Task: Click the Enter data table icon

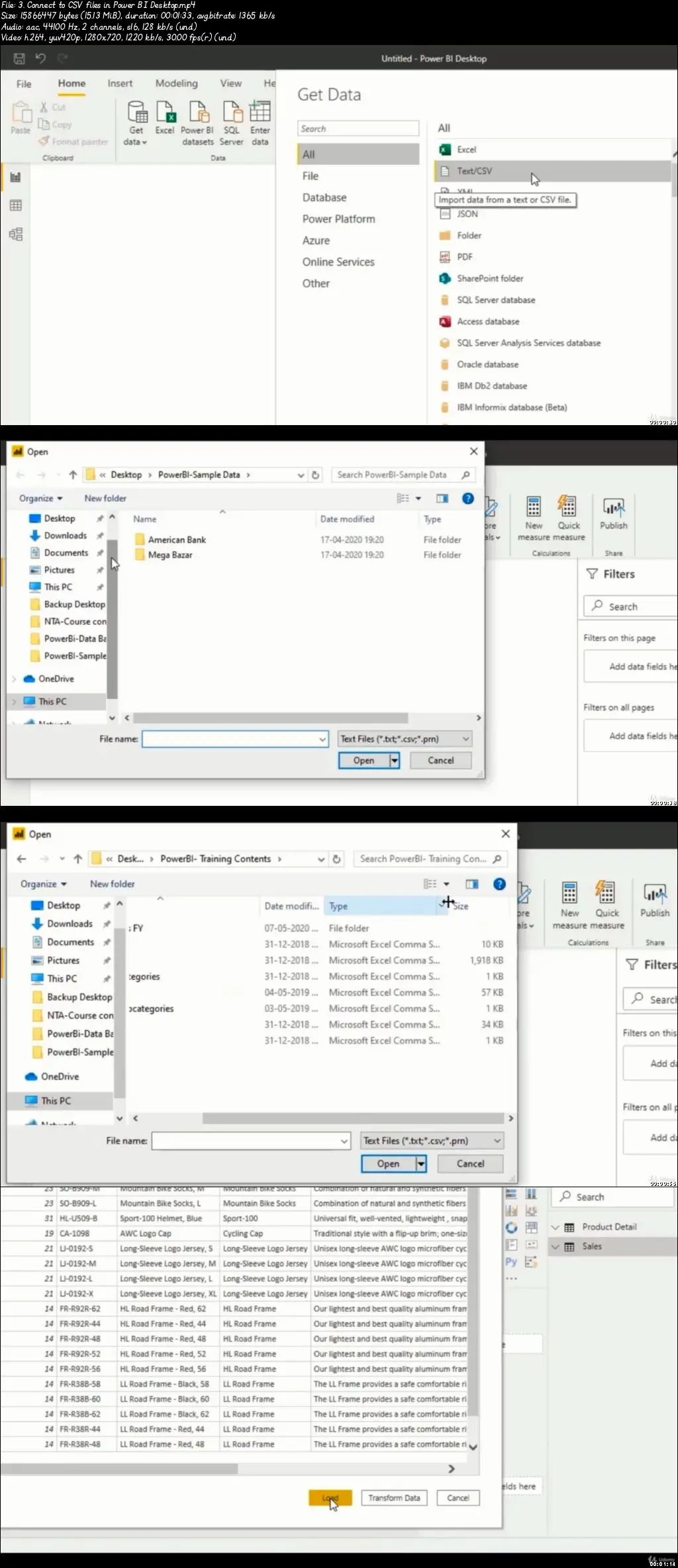Action: pos(260,112)
